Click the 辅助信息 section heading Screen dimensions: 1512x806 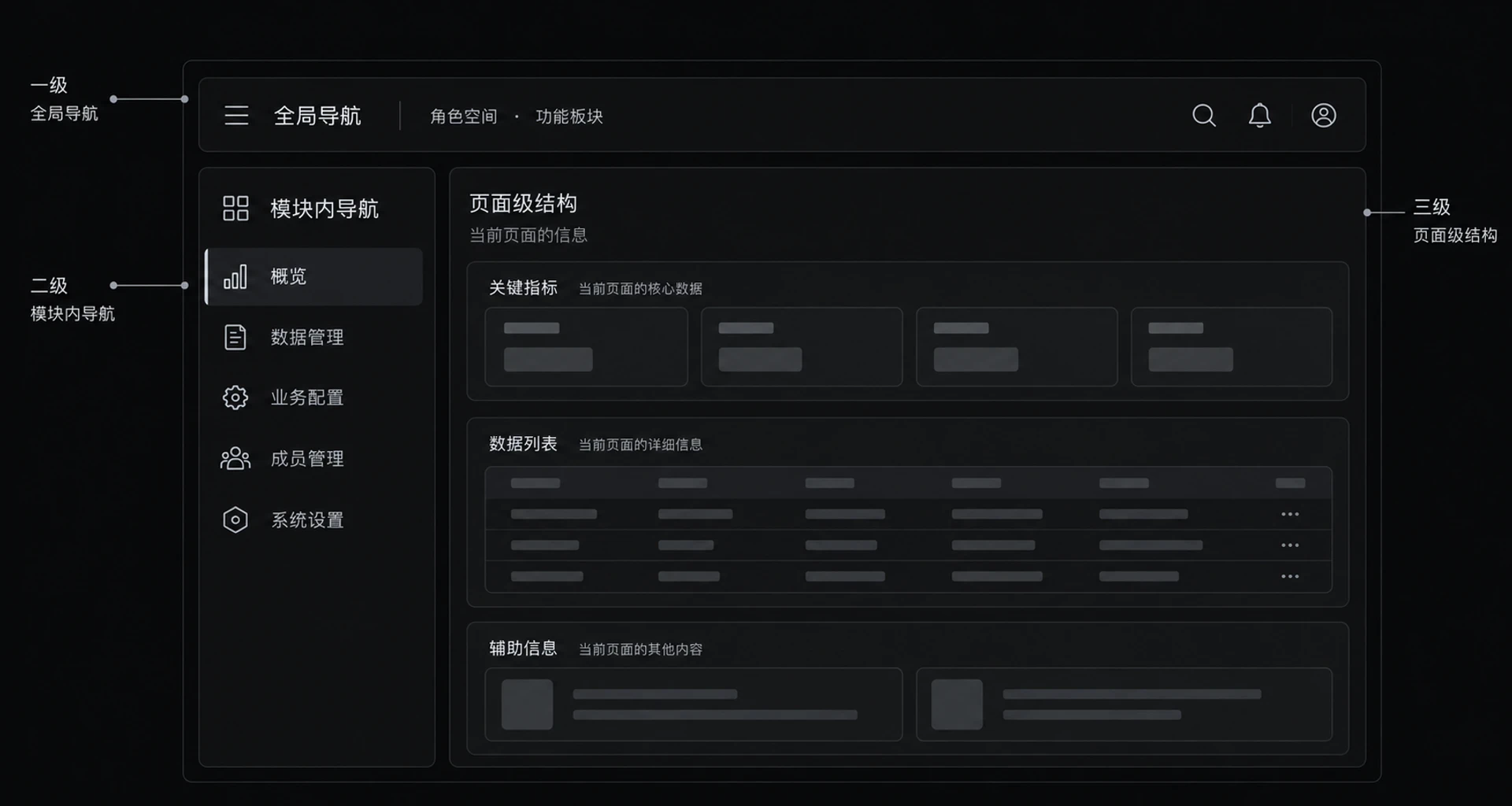coord(523,649)
